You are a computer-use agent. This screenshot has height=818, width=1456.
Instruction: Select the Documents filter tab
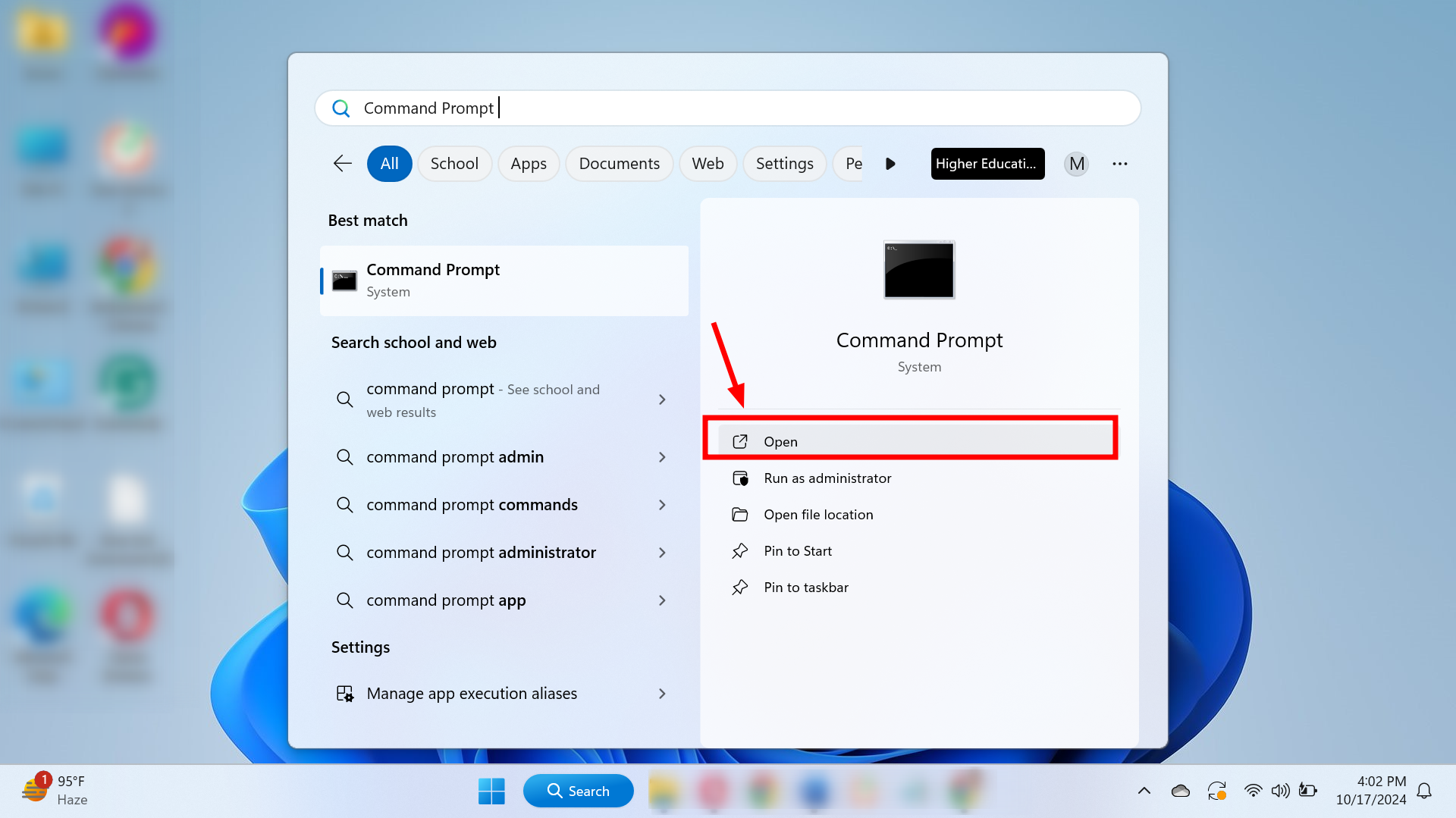(619, 164)
